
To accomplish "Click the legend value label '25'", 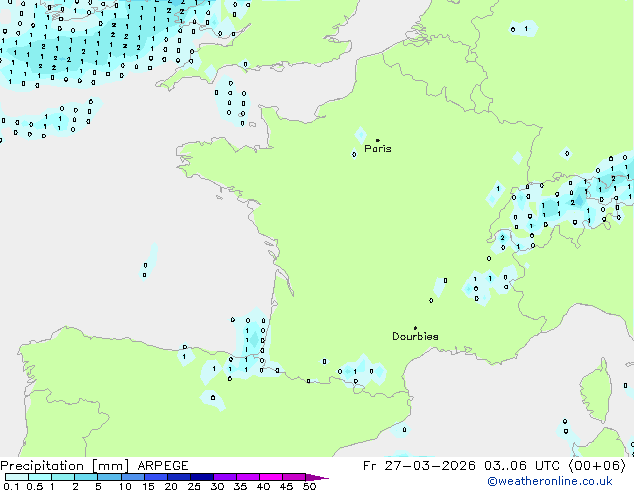I will (x=194, y=486).
